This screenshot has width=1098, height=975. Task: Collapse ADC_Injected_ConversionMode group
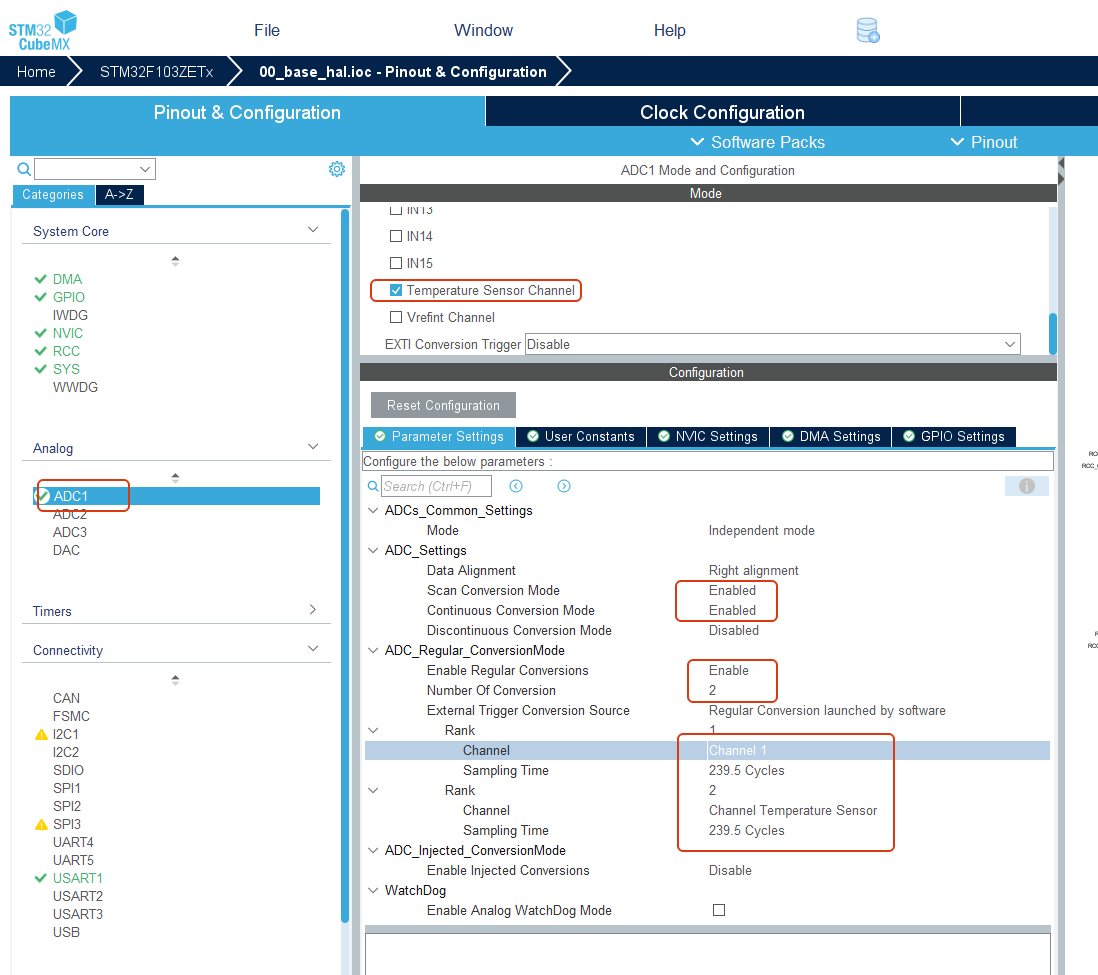point(374,850)
